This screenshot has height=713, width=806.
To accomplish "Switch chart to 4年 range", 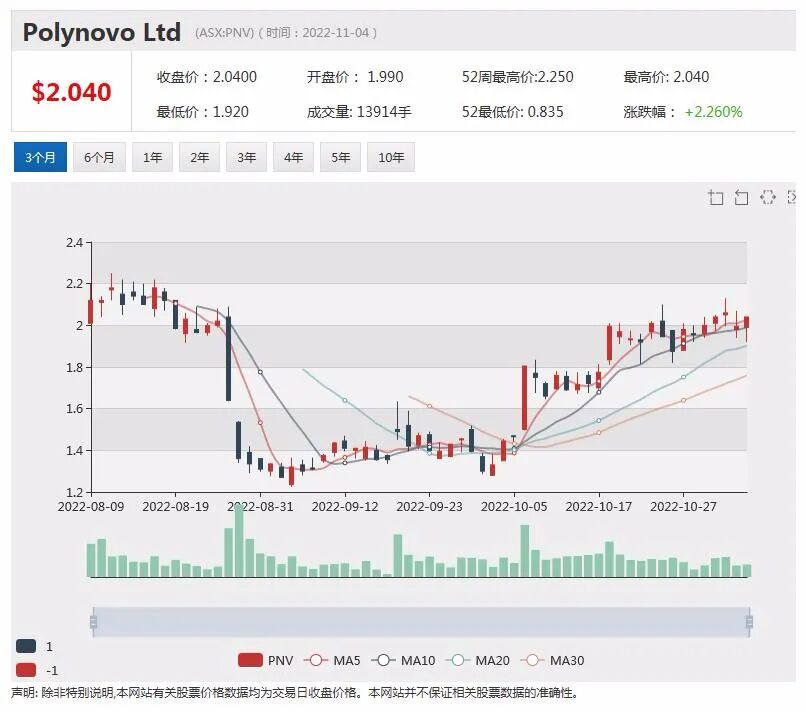I will click(293, 157).
